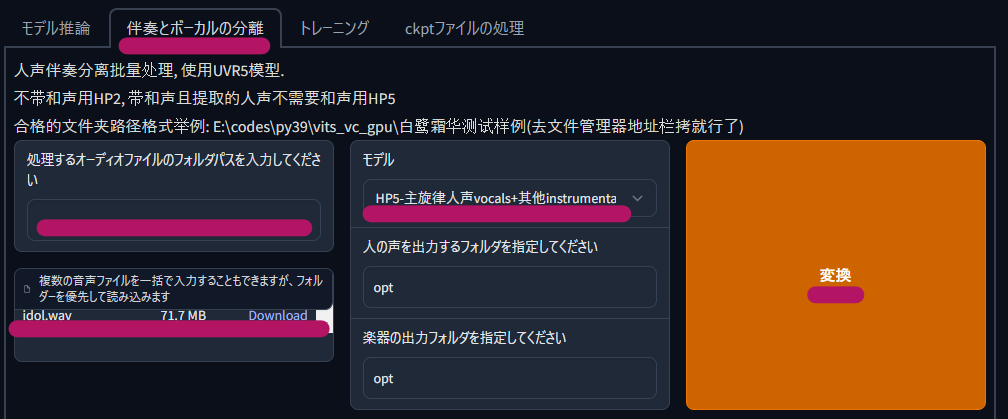Expand the model dropdown chevron arrow
The image size is (1008, 419).
[638, 199]
